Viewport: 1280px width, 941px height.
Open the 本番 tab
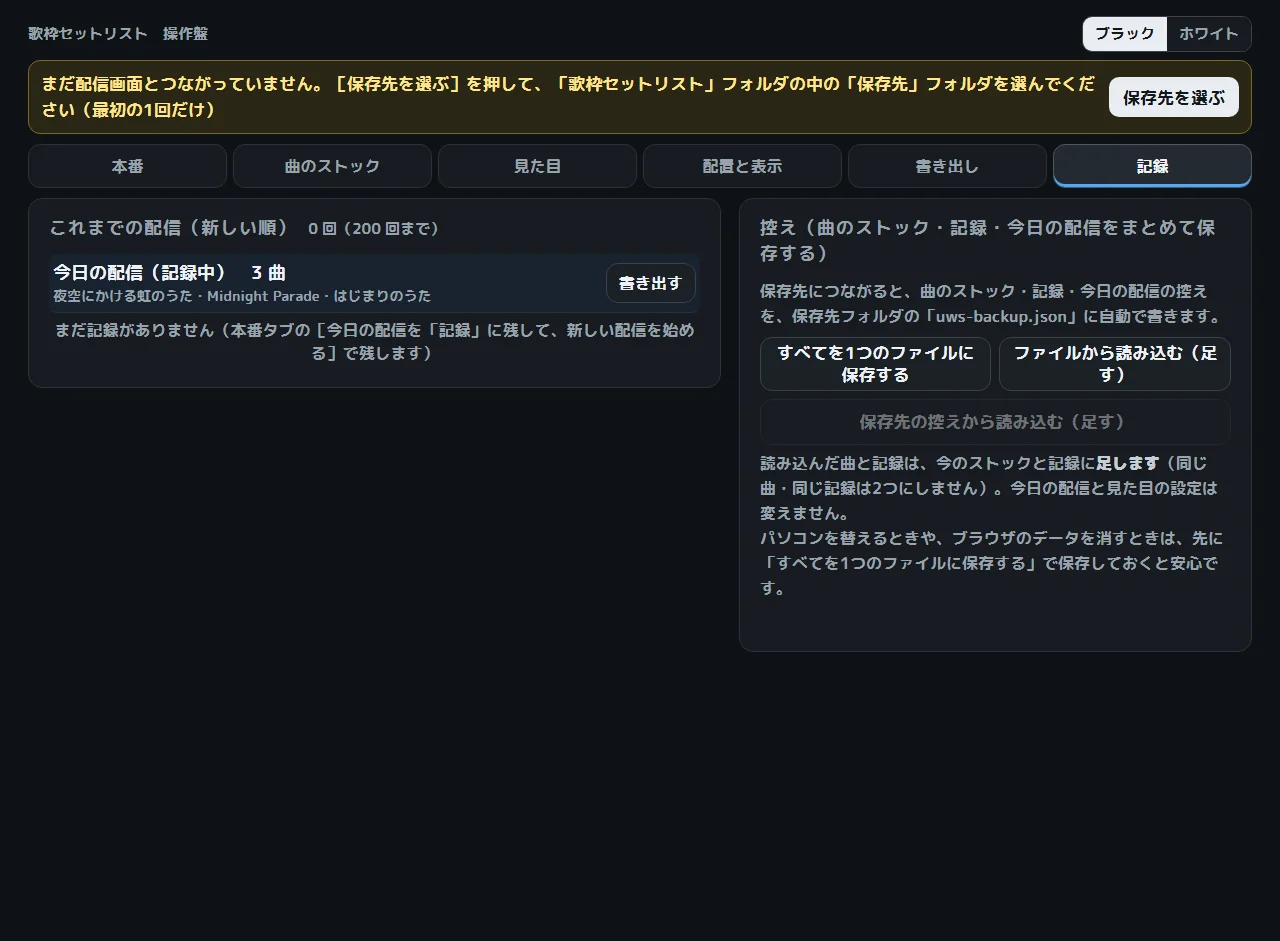(128, 166)
